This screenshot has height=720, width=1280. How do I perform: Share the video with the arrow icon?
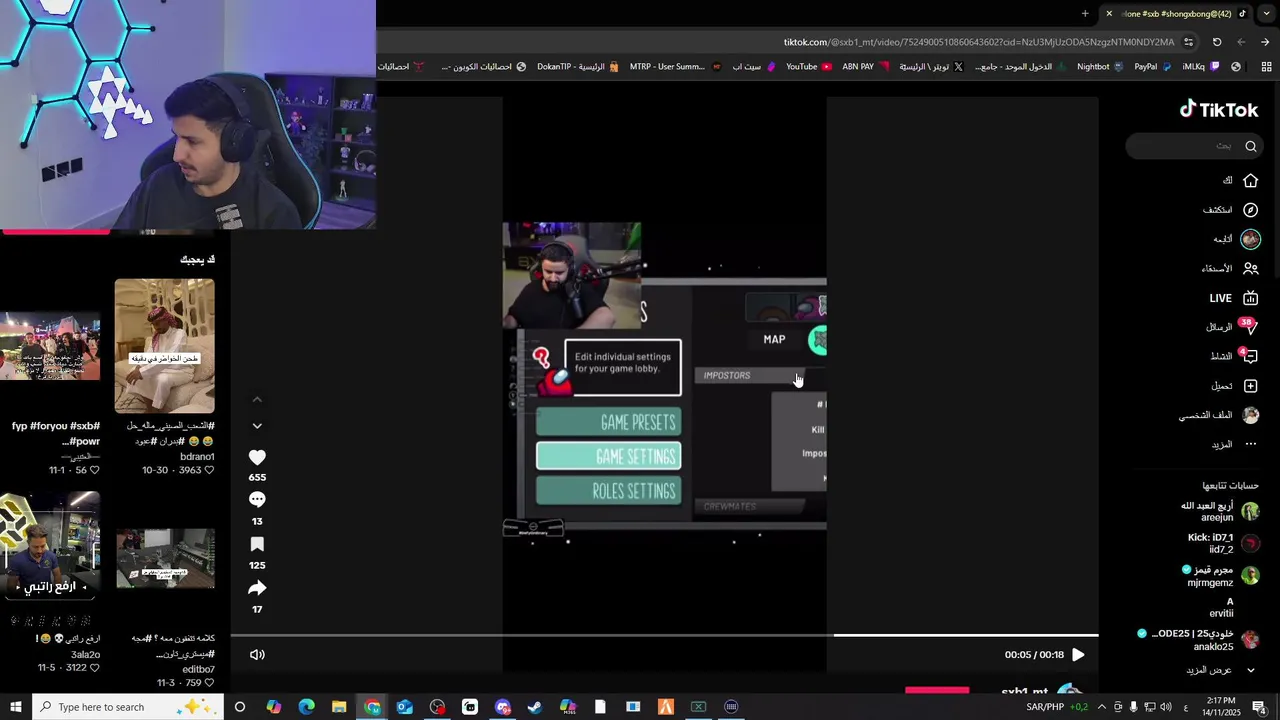pyautogui.click(x=257, y=588)
